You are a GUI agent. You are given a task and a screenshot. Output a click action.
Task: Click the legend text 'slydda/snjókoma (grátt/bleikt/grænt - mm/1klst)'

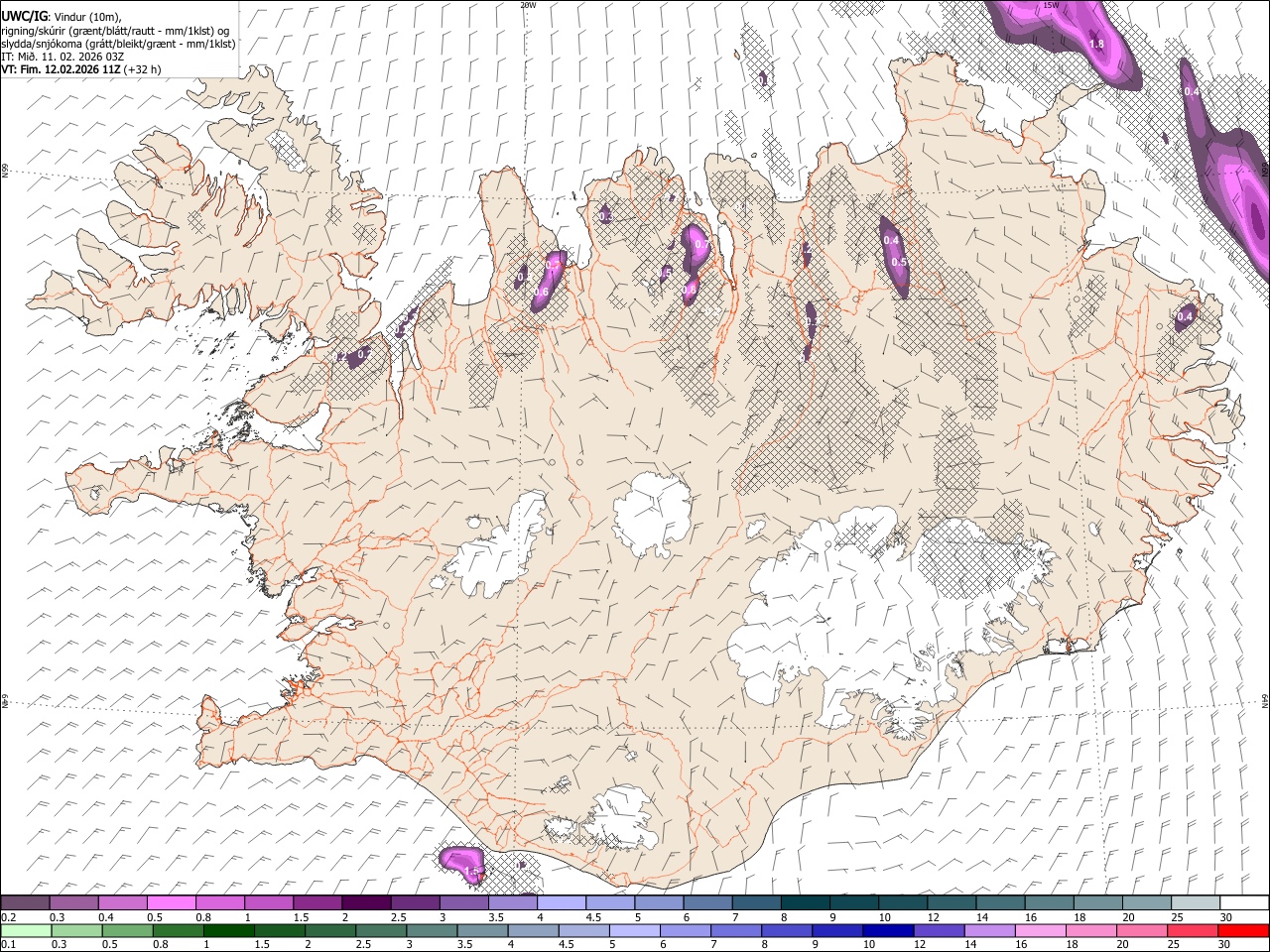click(118, 44)
